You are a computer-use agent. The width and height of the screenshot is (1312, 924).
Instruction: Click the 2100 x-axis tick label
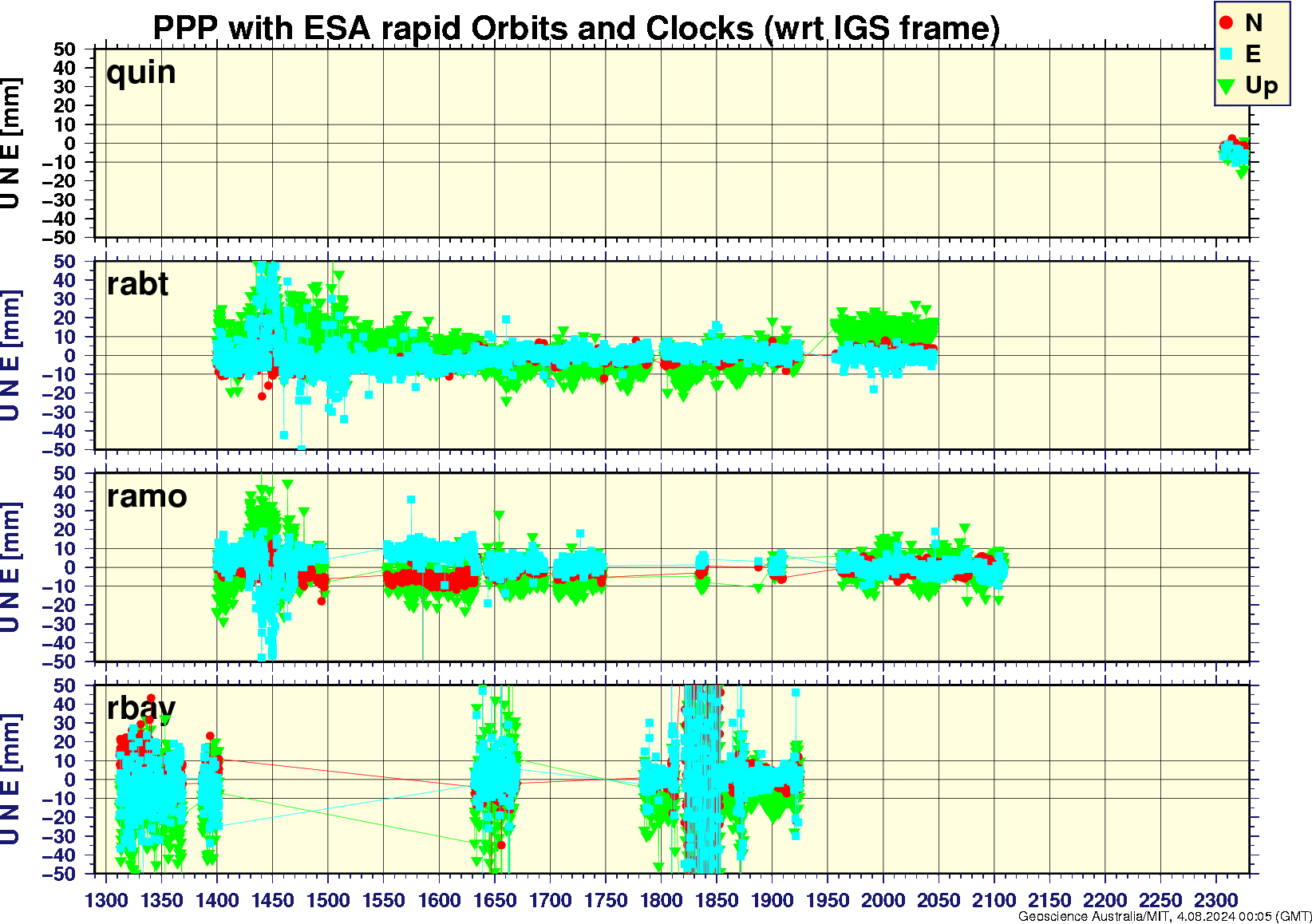coord(994,900)
